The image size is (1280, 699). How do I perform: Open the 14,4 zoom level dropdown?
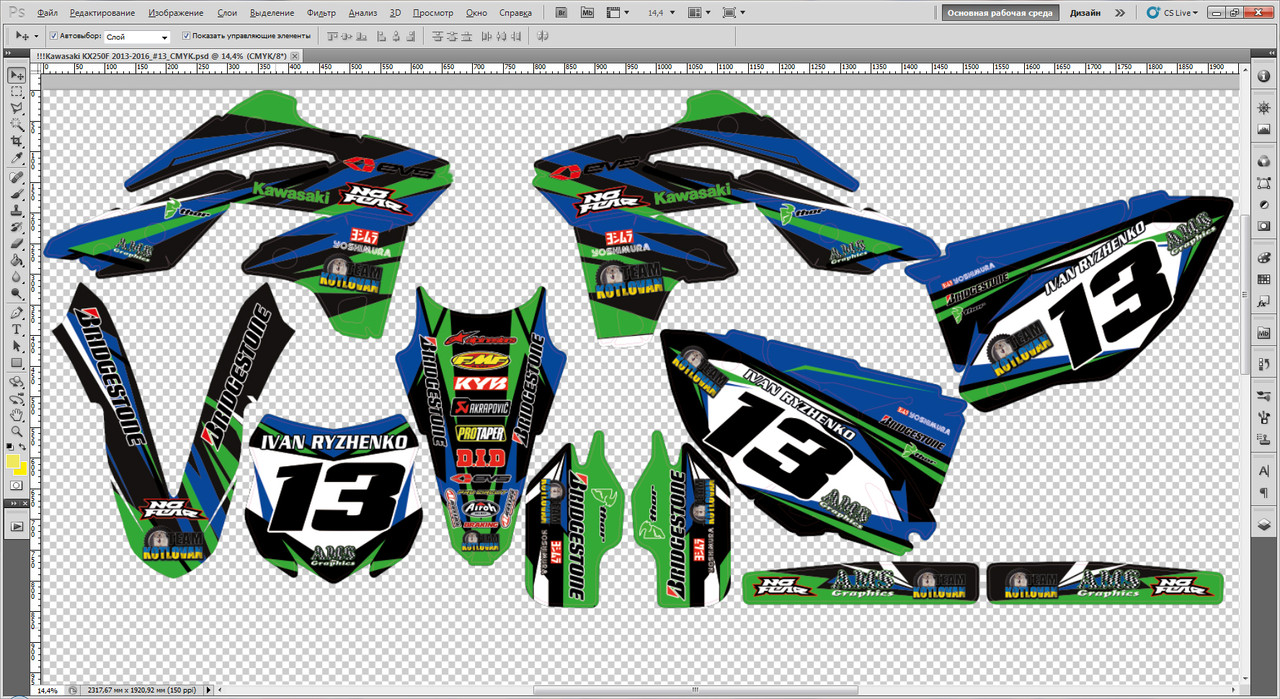[671, 13]
